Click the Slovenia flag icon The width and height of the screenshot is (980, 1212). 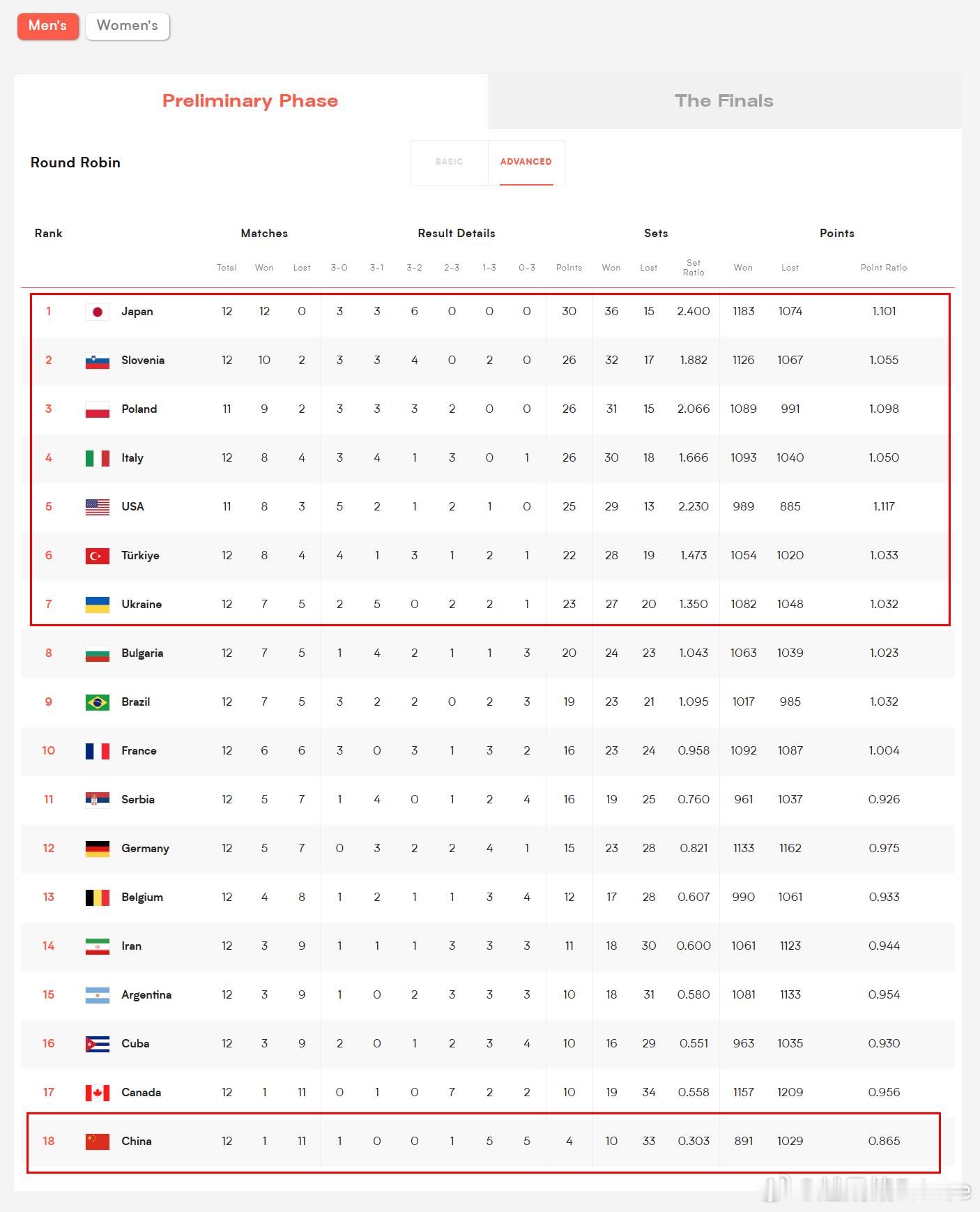[98, 361]
